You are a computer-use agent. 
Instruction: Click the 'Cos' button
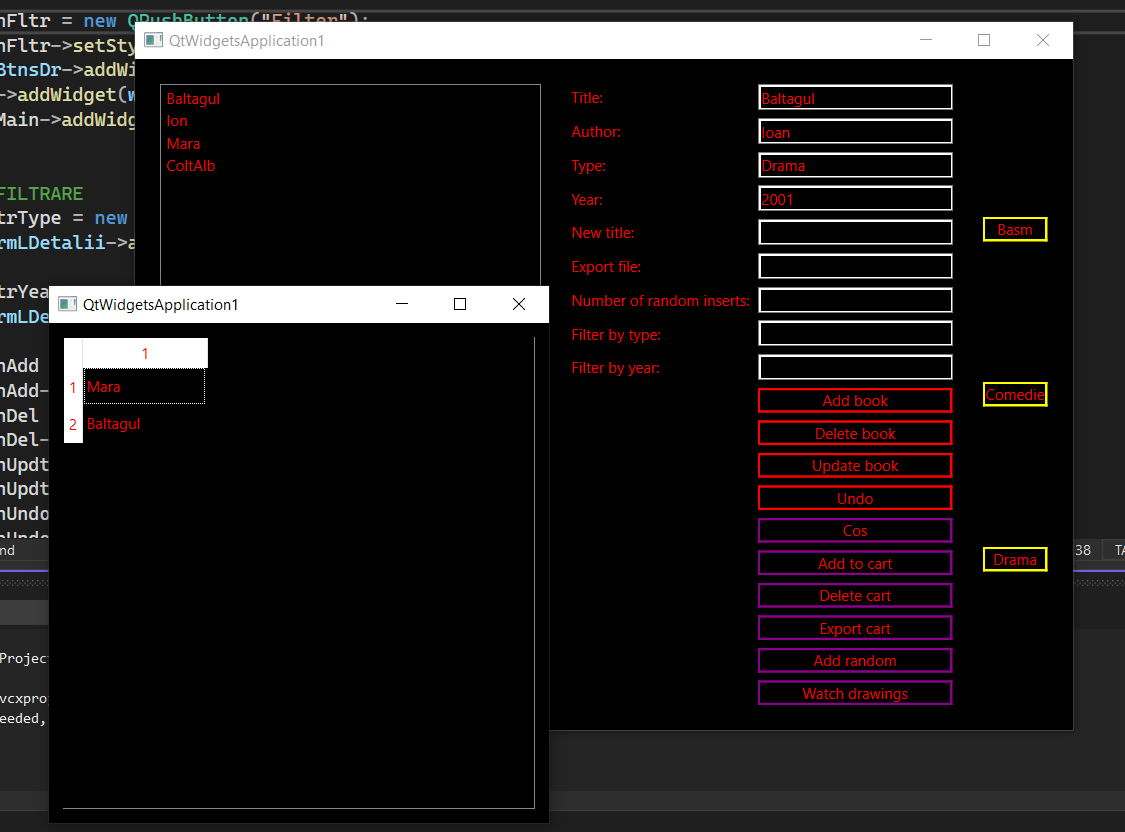pos(855,530)
